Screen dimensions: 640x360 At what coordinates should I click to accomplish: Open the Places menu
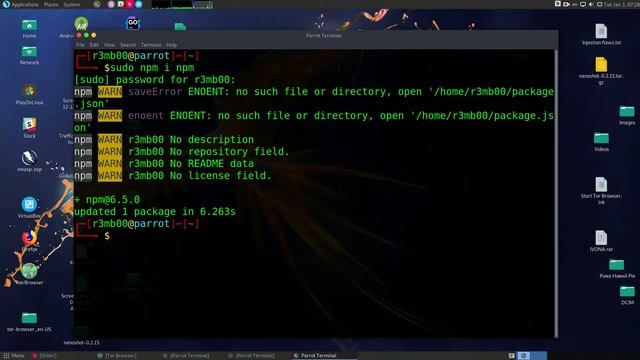click(51, 4)
